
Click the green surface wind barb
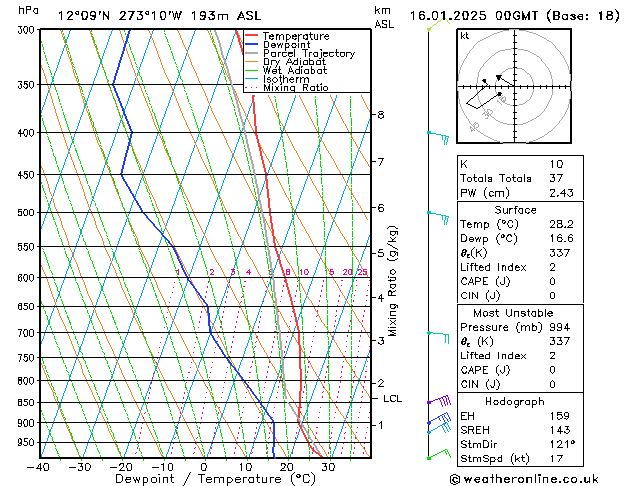click(x=439, y=454)
